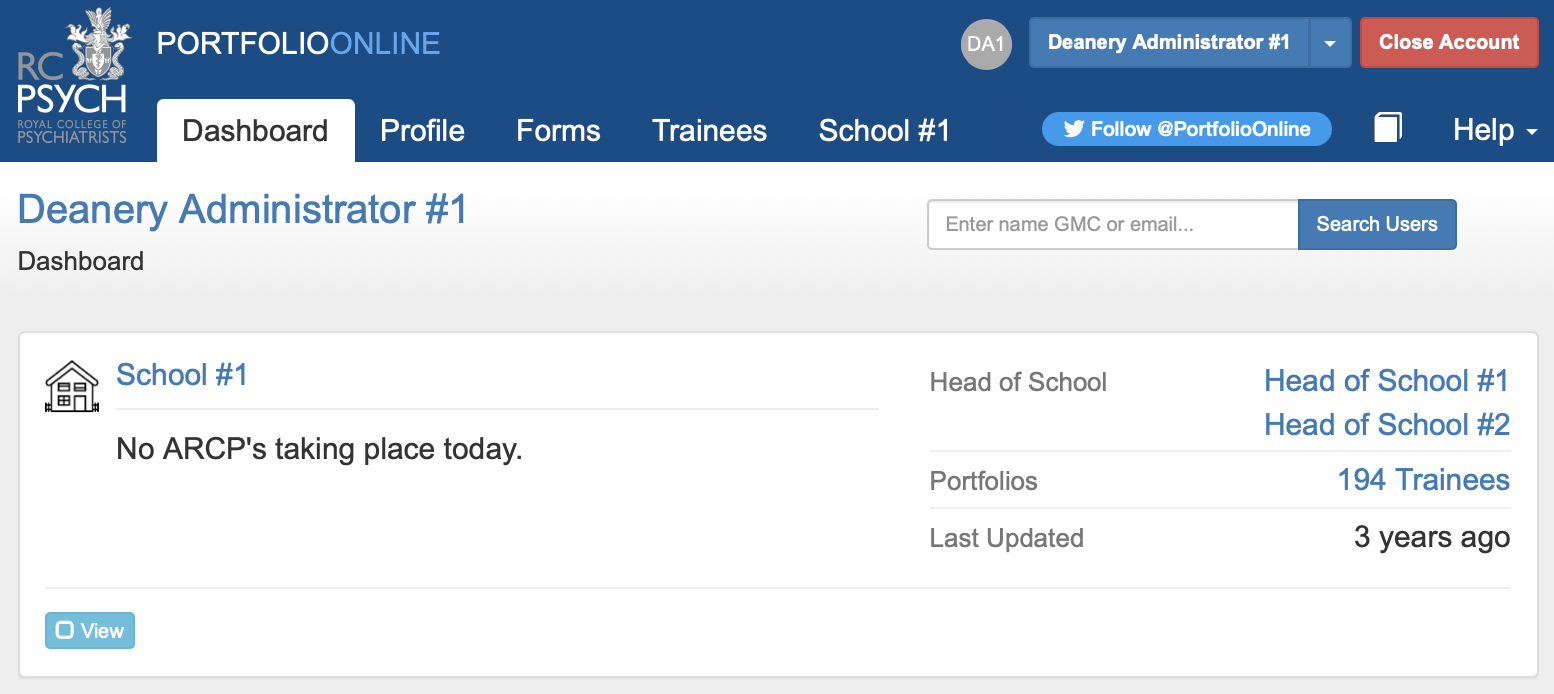Click the Close Account button
Image resolution: width=1554 pixels, height=694 pixels.
point(1449,43)
